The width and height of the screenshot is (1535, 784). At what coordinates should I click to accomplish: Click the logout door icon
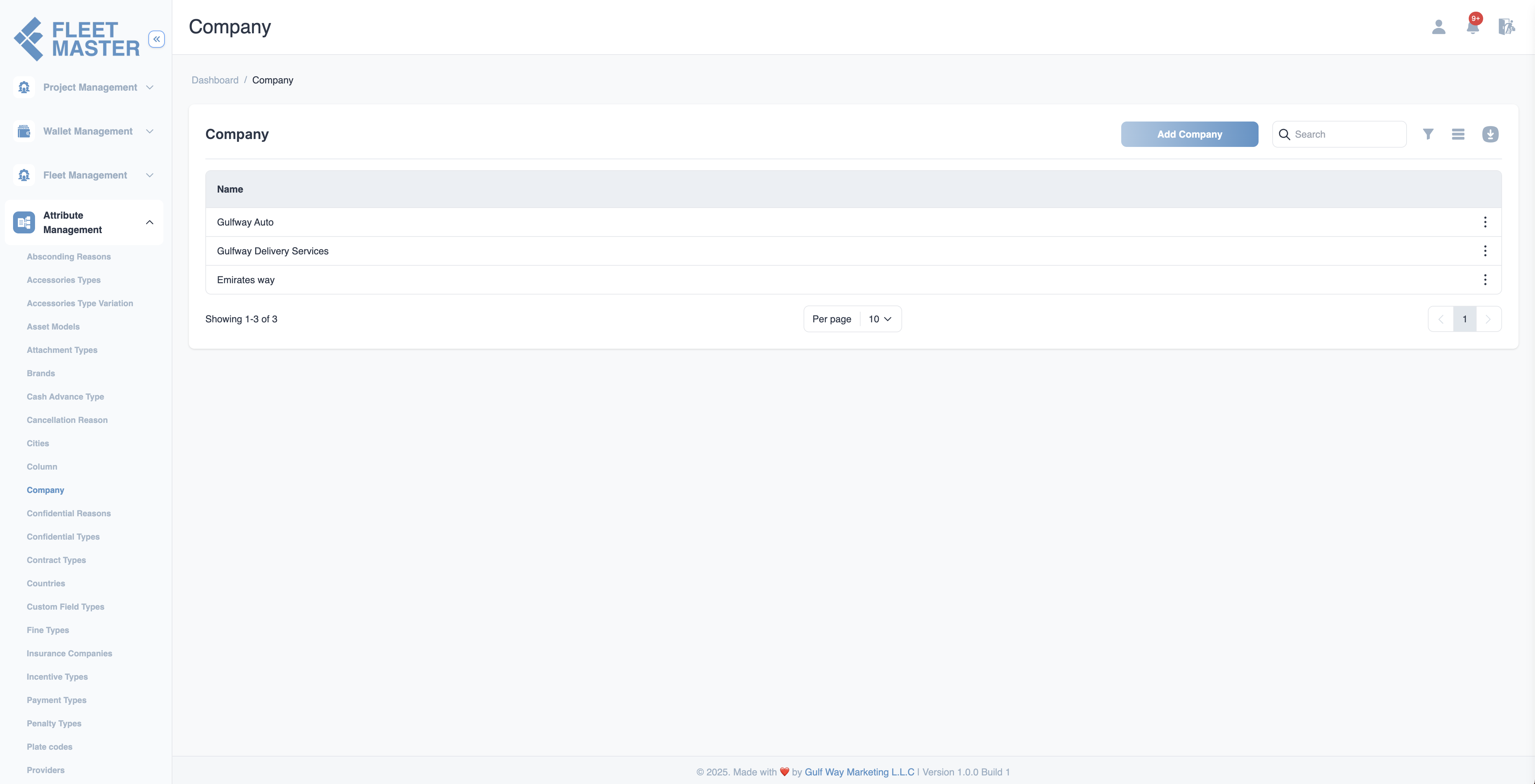pos(1506,27)
